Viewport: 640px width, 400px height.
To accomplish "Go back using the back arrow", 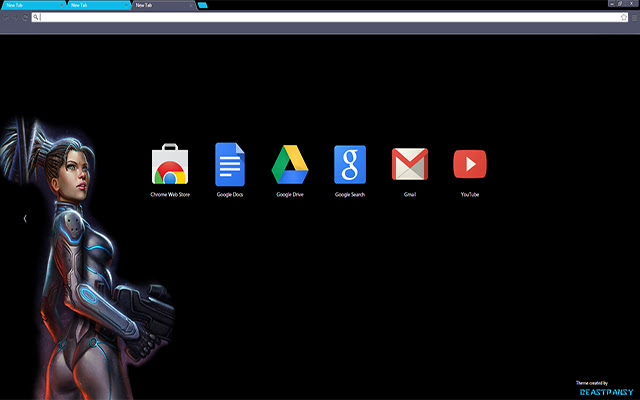I will (5, 17).
